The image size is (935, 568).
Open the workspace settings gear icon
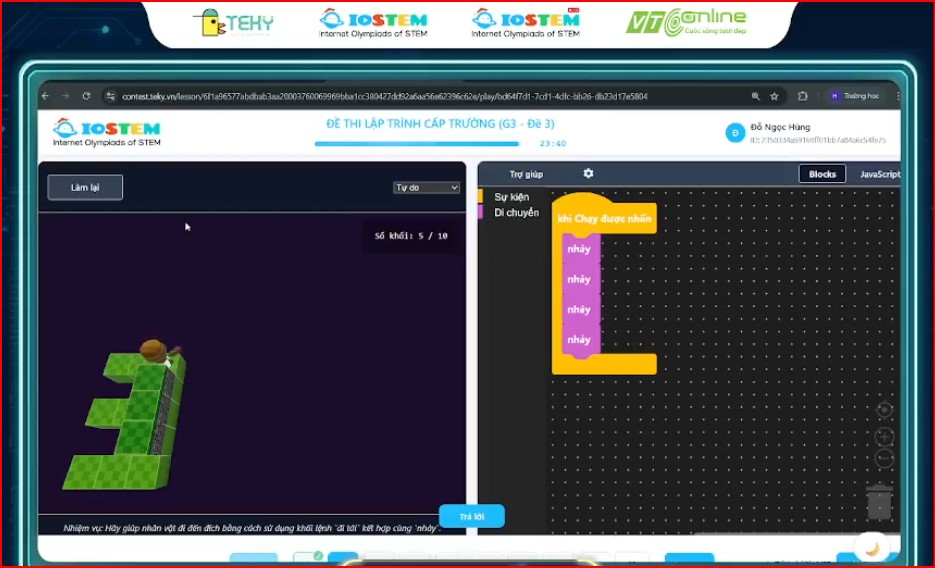(x=588, y=174)
